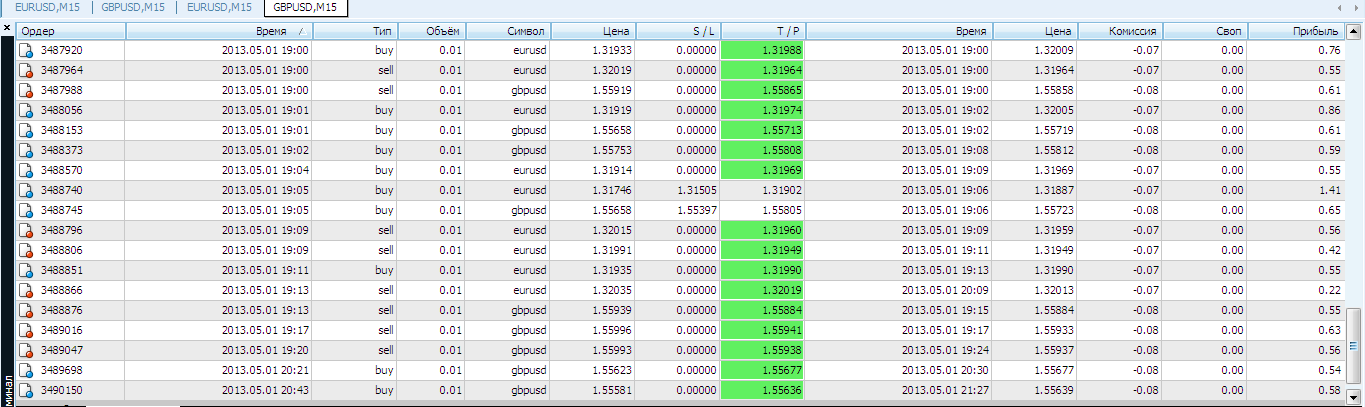1365x407 pixels.
Task: Click the order icon for order 3487988
Action: click(x=28, y=90)
